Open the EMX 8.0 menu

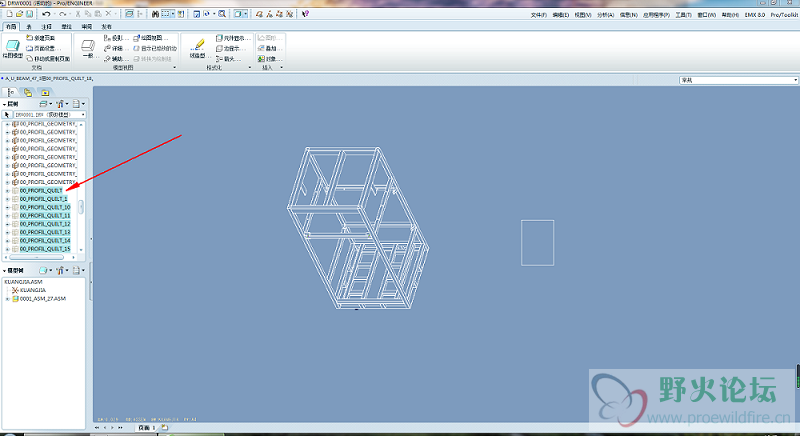tap(755, 15)
